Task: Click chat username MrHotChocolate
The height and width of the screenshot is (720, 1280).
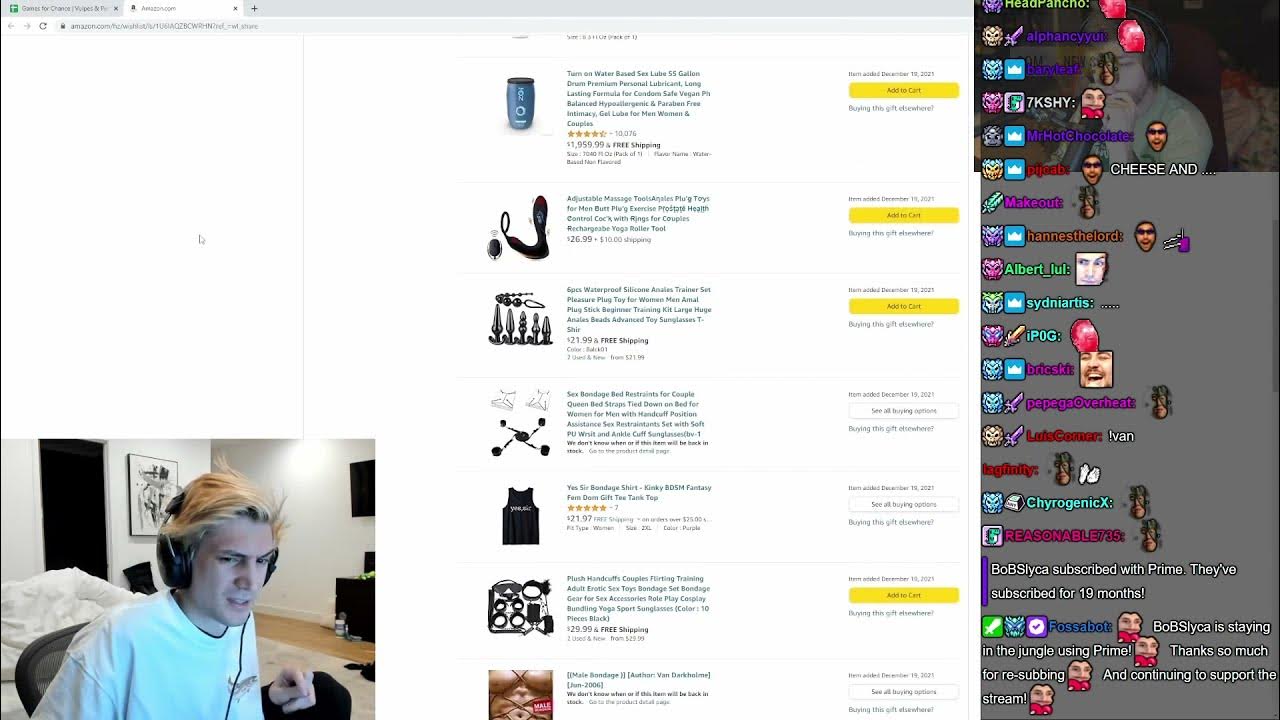Action: pos(1079,135)
